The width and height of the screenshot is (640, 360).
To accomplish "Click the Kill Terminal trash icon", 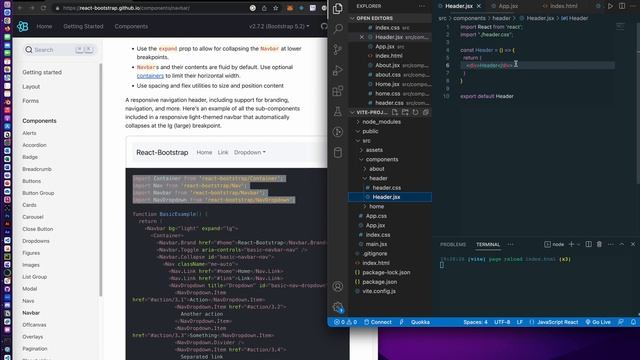I will [599, 244].
